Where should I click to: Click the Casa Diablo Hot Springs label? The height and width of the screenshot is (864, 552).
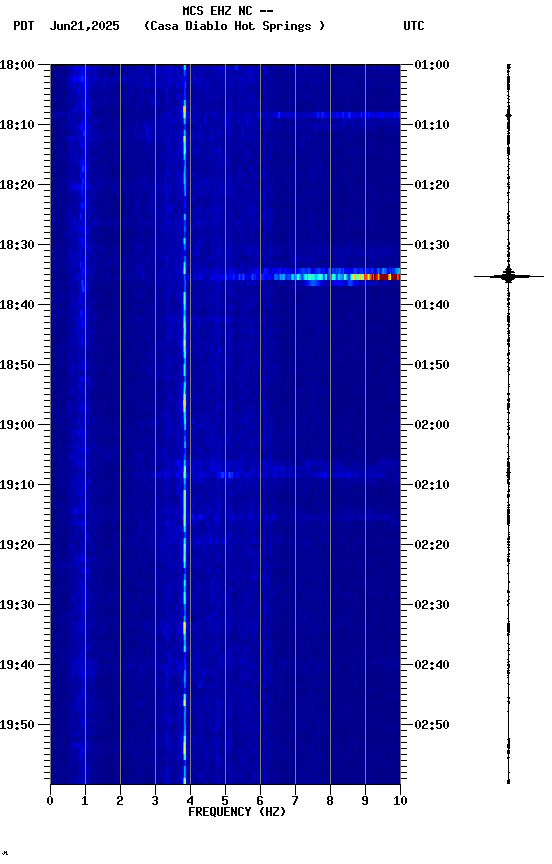pos(234,26)
